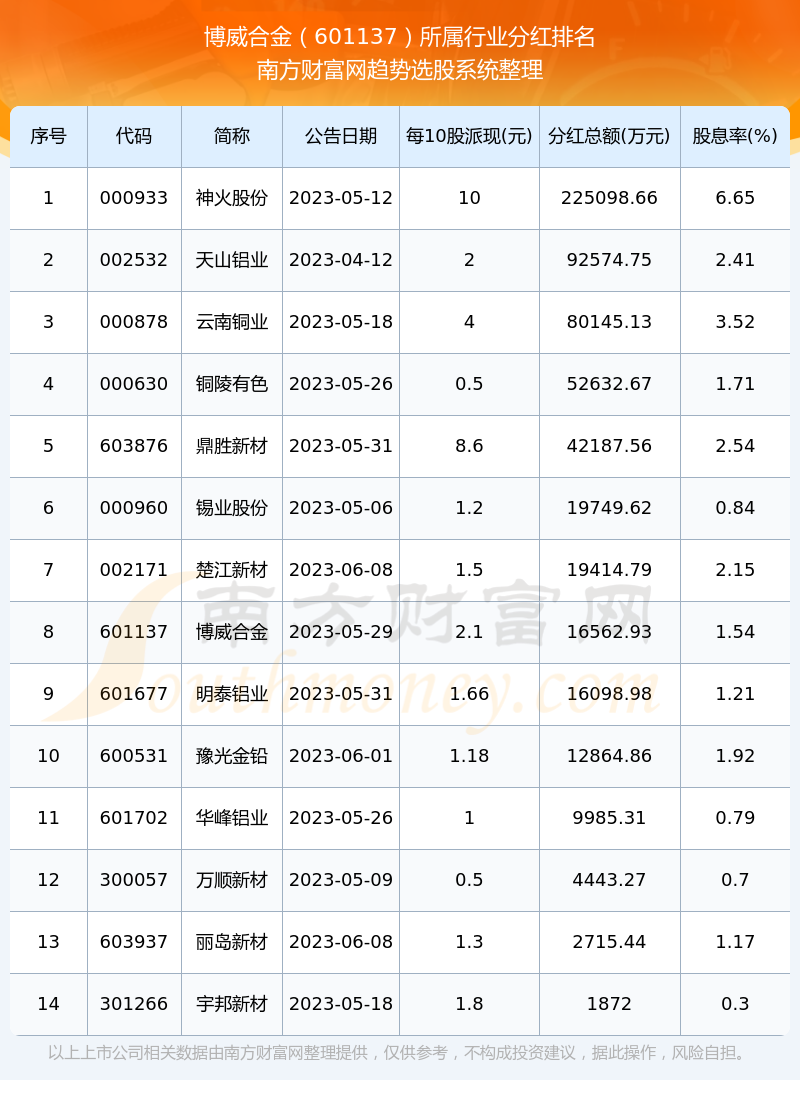800x1102 pixels.
Task: Click the 铜陵有色 cell
Action: [232, 384]
